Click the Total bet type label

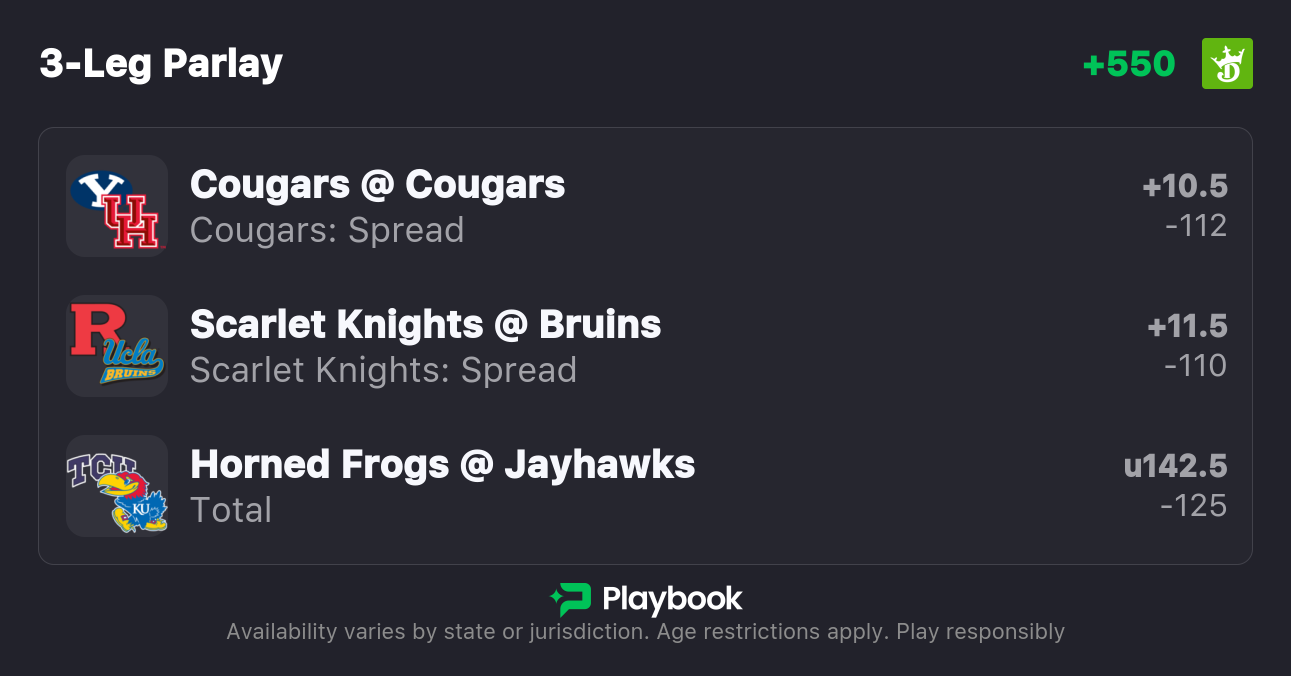click(231, 510)
